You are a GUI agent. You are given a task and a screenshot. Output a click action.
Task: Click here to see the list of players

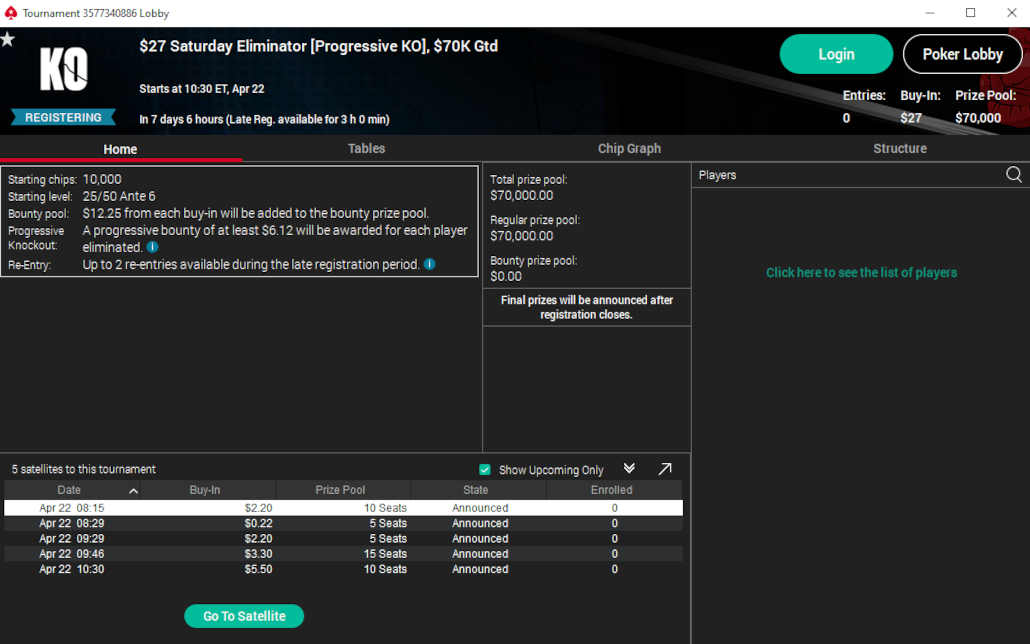click(x=861, y=273)
